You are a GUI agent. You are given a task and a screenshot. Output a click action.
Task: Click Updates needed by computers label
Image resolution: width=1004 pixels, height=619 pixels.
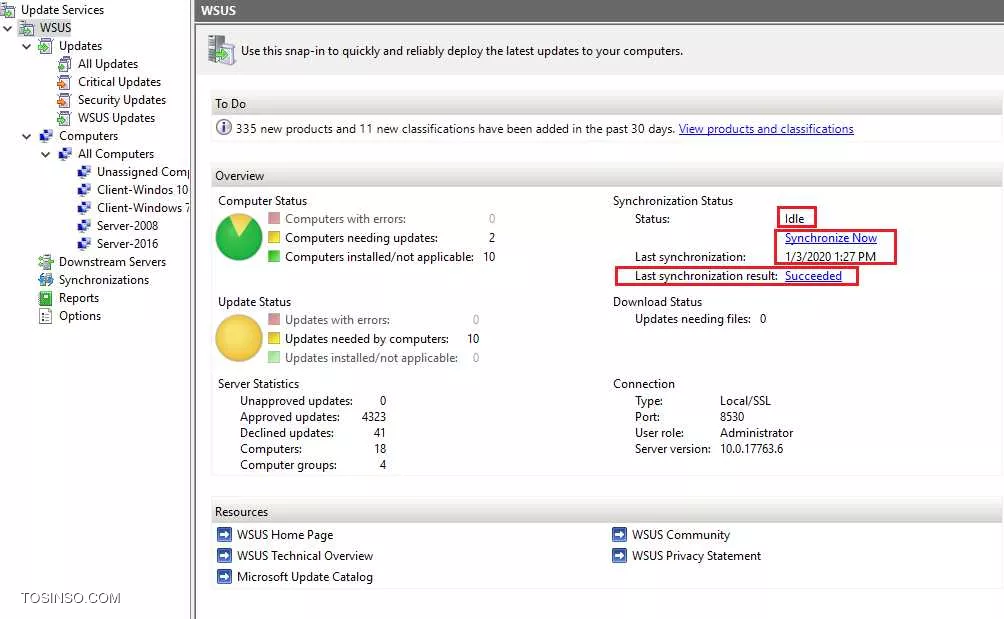(367, 339)
